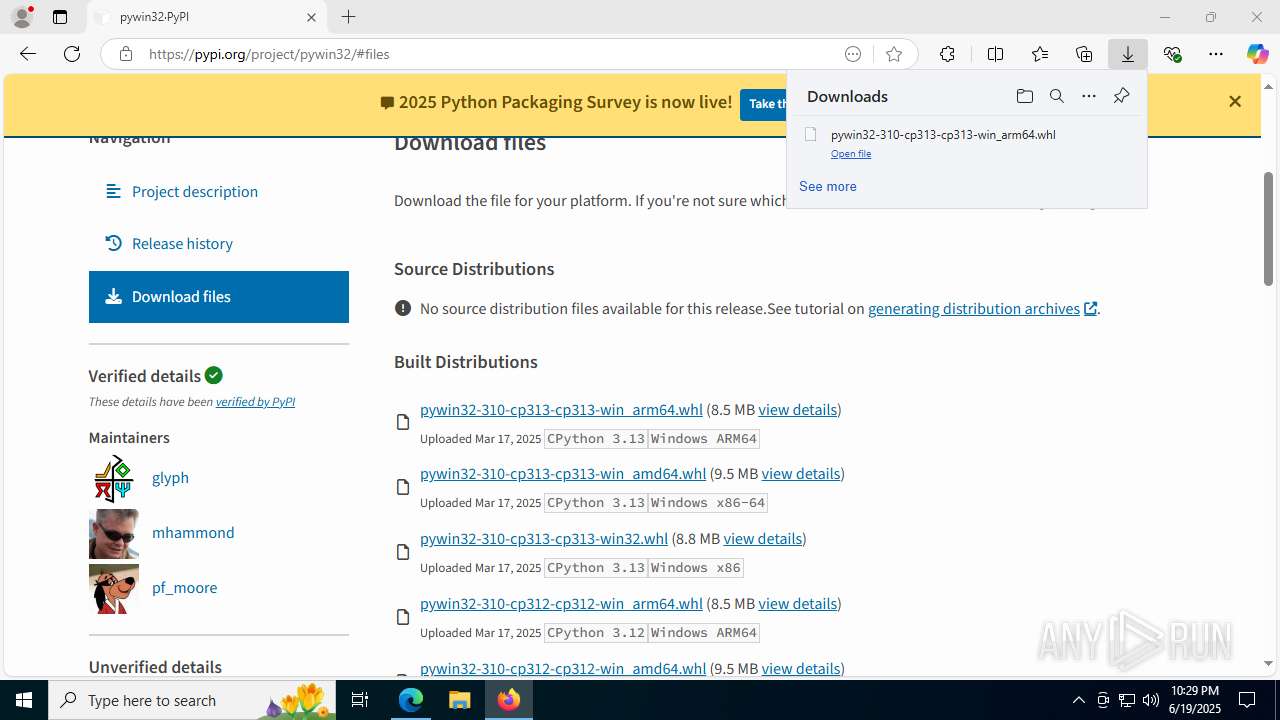View site information lock icon
This screenshot has height=720, width=1280.
click(126, 54)
